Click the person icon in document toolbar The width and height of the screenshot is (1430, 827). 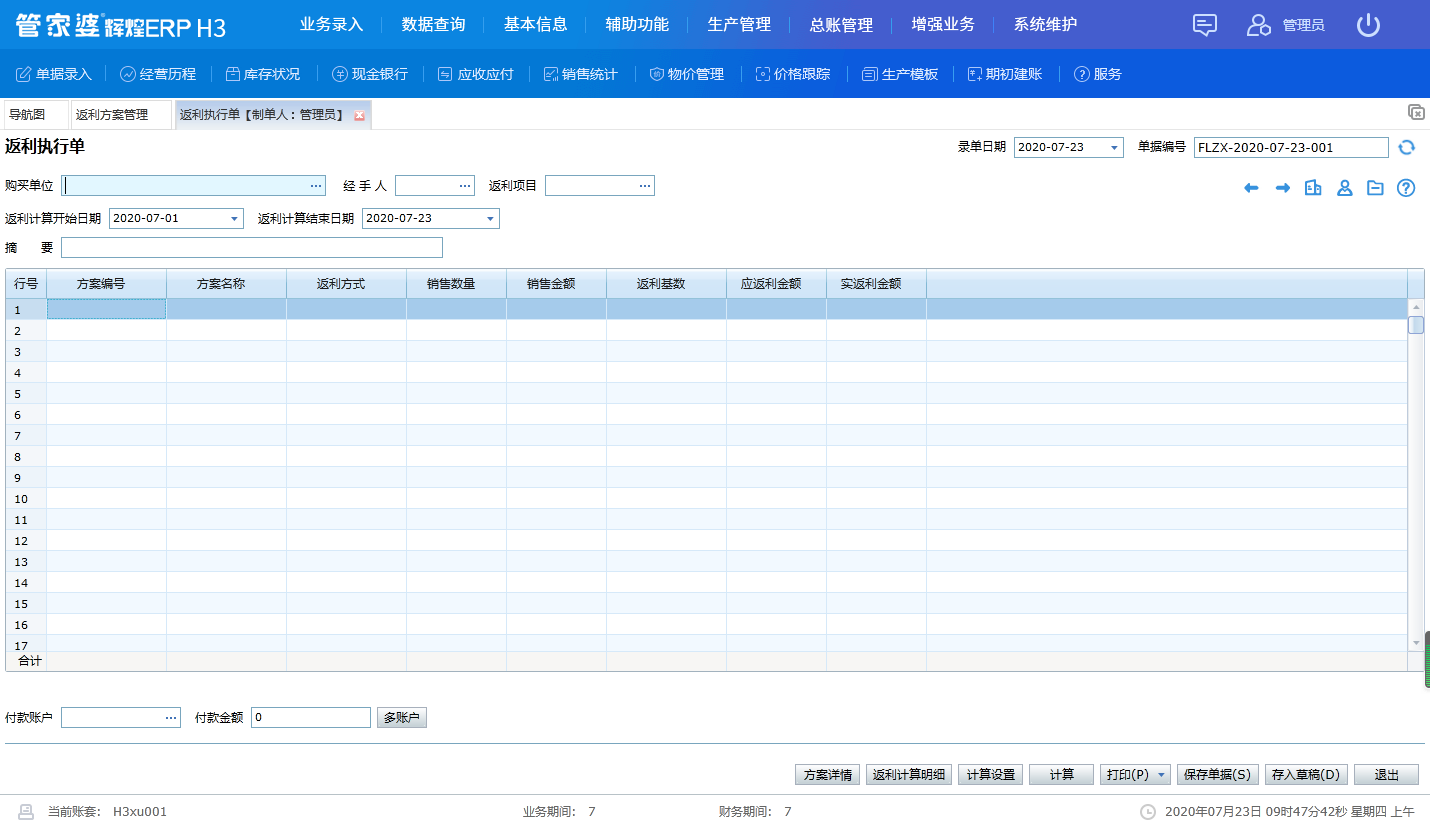[1344, 188]
